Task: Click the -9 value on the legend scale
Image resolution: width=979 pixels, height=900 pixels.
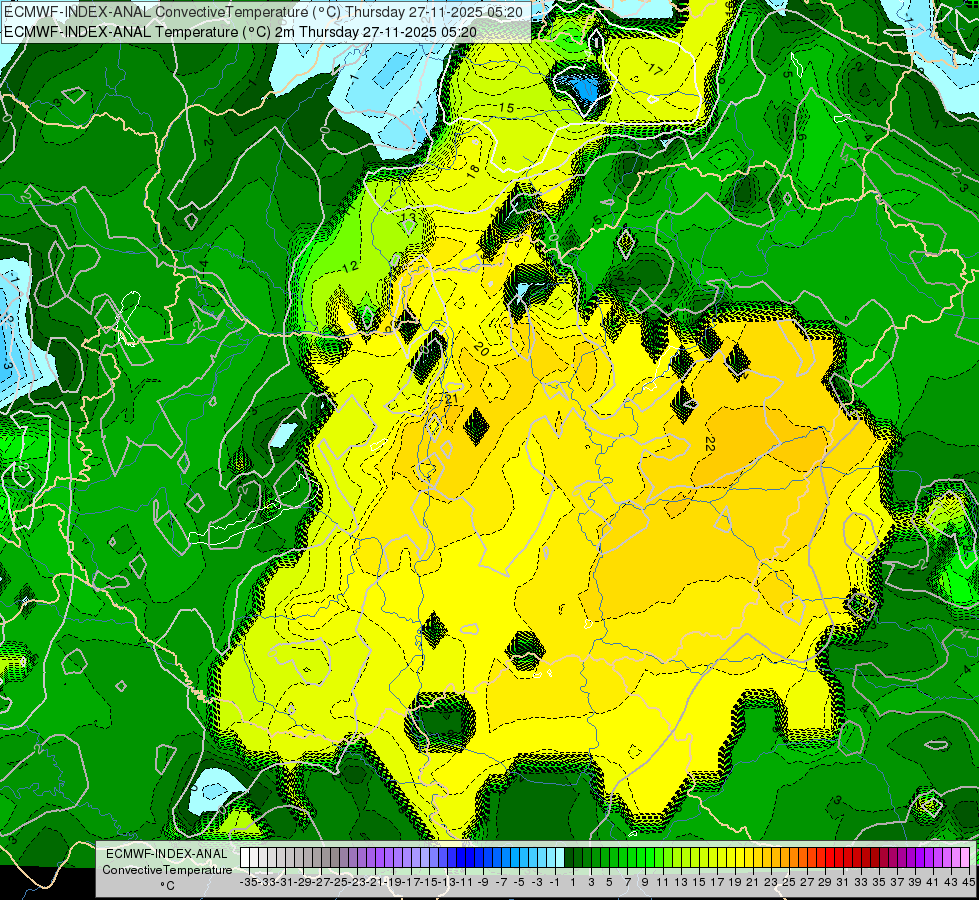Action: click(x=483, y=882)
